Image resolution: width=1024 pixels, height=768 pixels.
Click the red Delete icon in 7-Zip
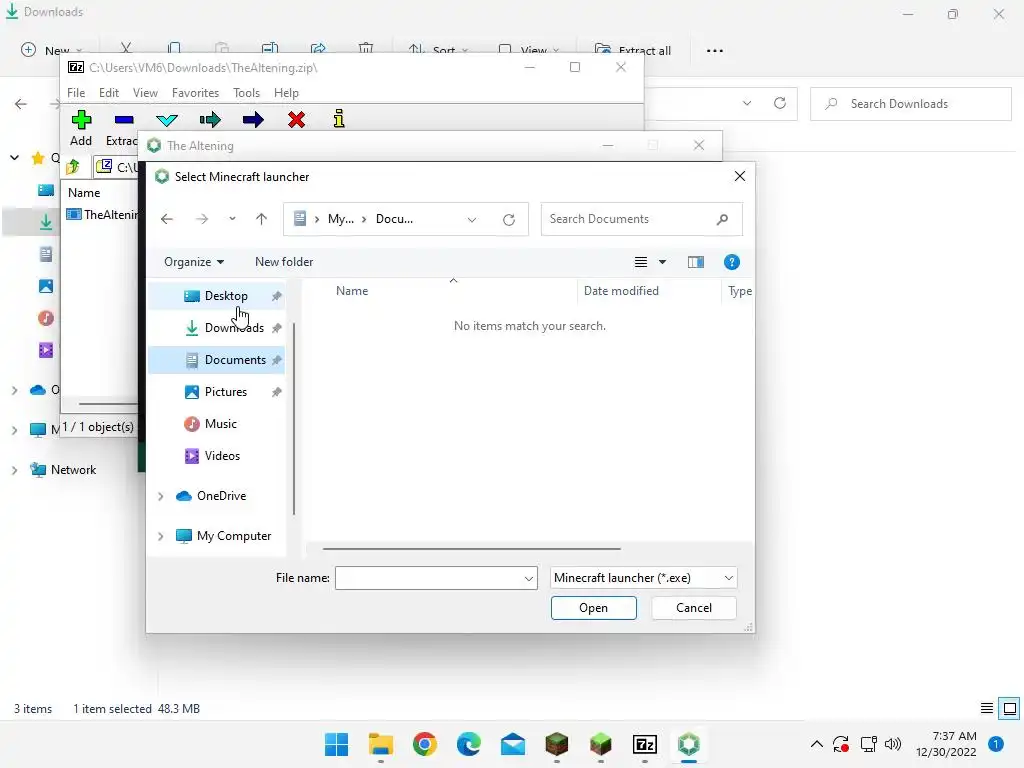[x=296, y=120]
